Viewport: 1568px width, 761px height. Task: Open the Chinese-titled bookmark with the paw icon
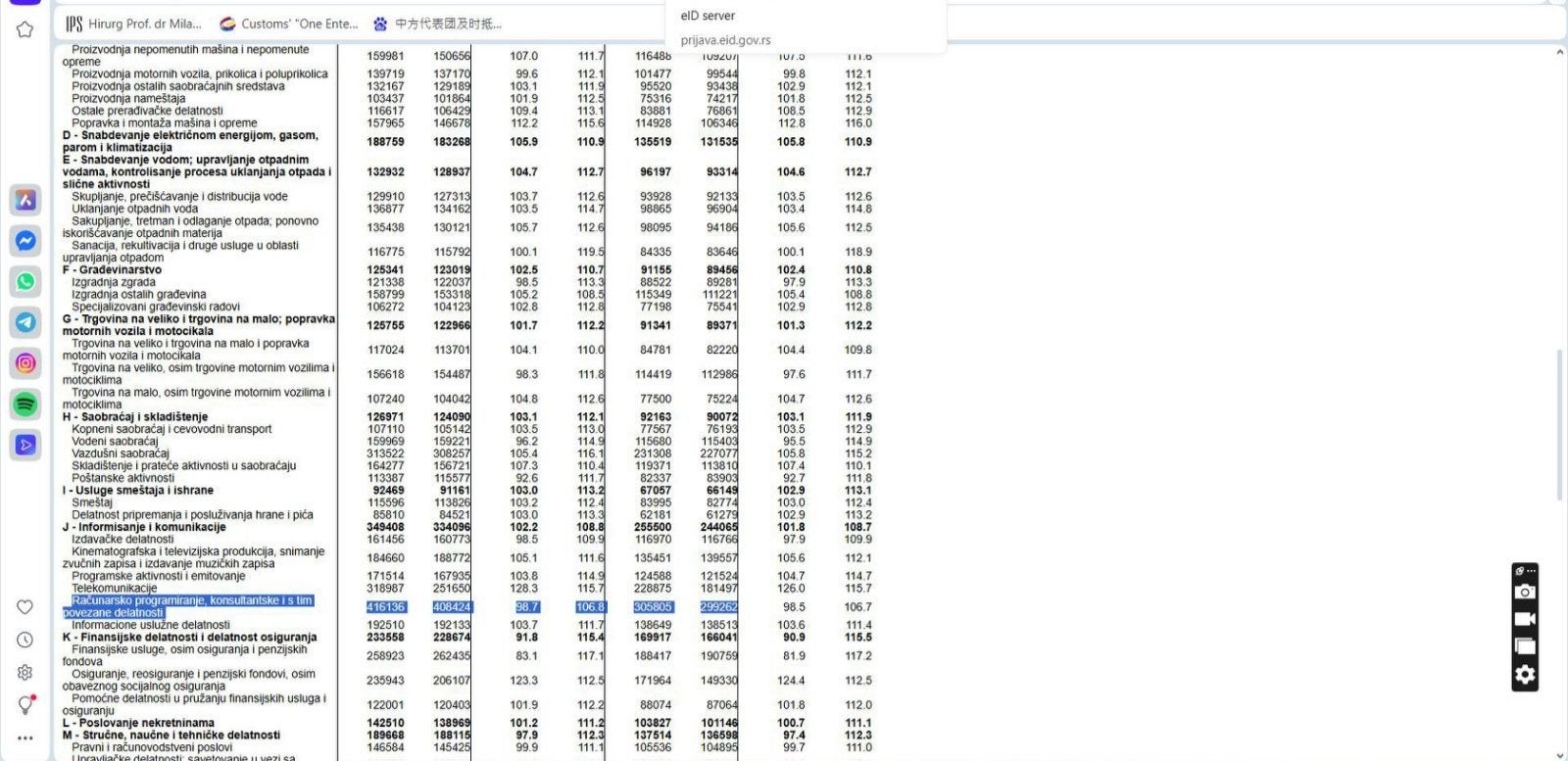[437, 24]
